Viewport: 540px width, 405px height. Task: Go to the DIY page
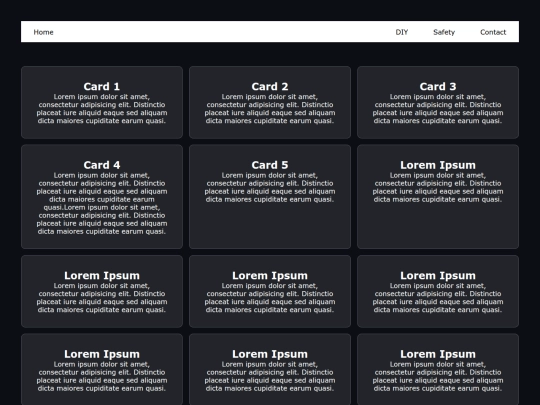pyautogui.click(x=402, y=32)
